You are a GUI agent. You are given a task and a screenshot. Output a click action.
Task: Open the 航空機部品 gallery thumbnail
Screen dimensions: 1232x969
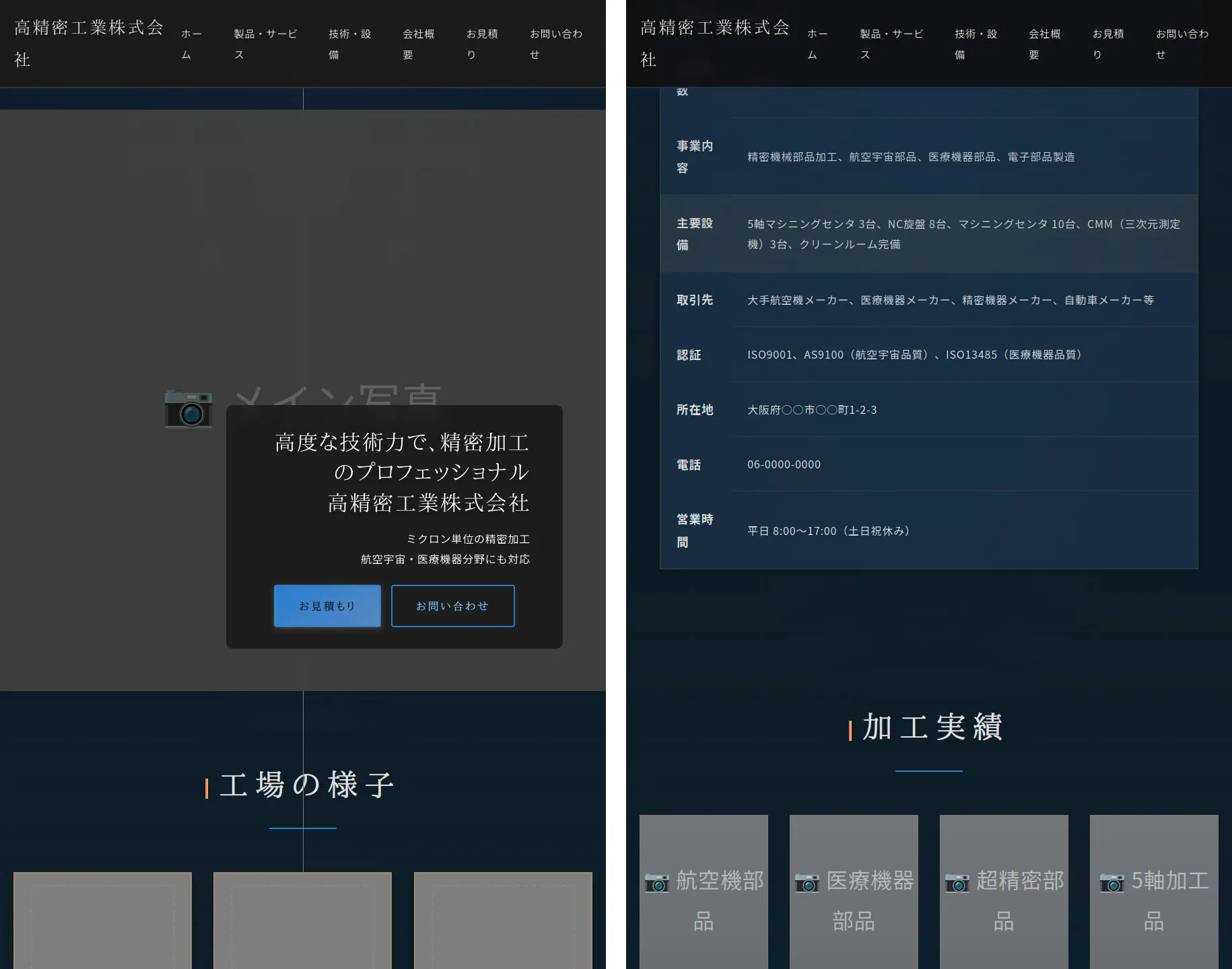point(703,895)
